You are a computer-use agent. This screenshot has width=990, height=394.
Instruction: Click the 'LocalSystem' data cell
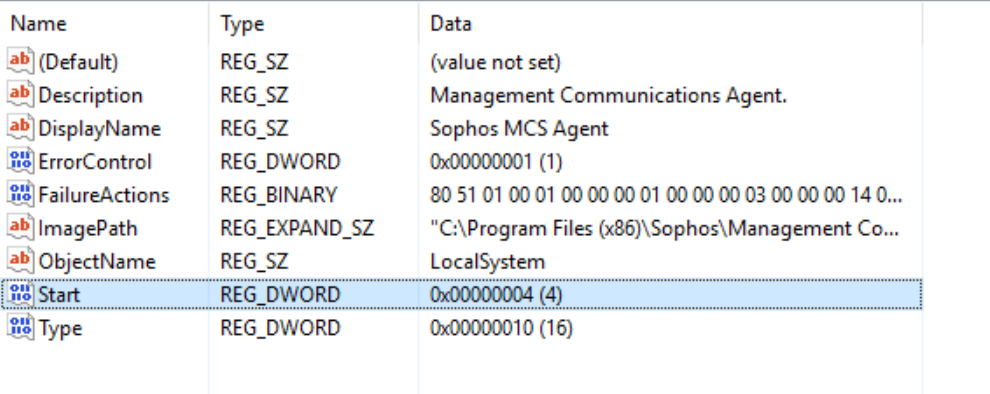(x=487, y=261)
